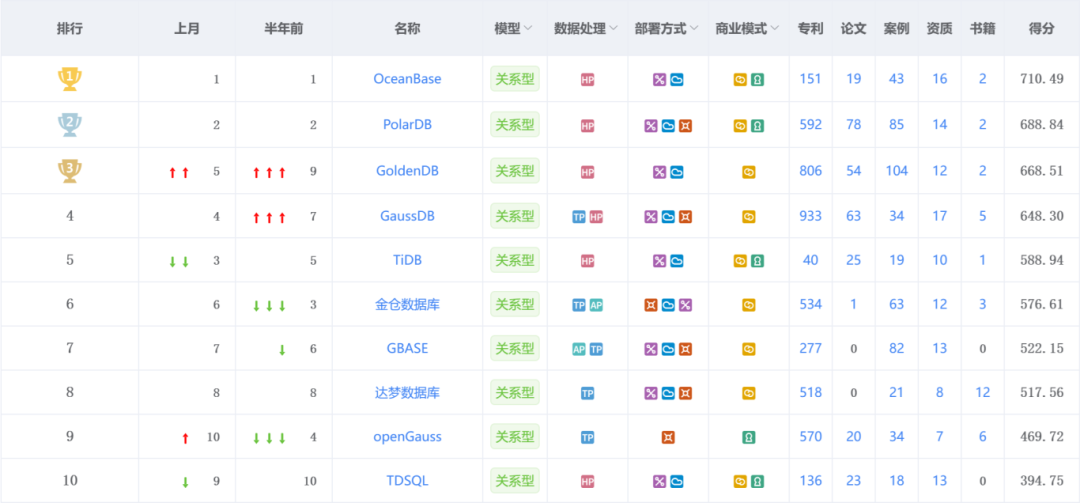The image size is (1080, 503).
Task: Click the green keyhole icon in TDSQL row
Action: pos(757,482)
